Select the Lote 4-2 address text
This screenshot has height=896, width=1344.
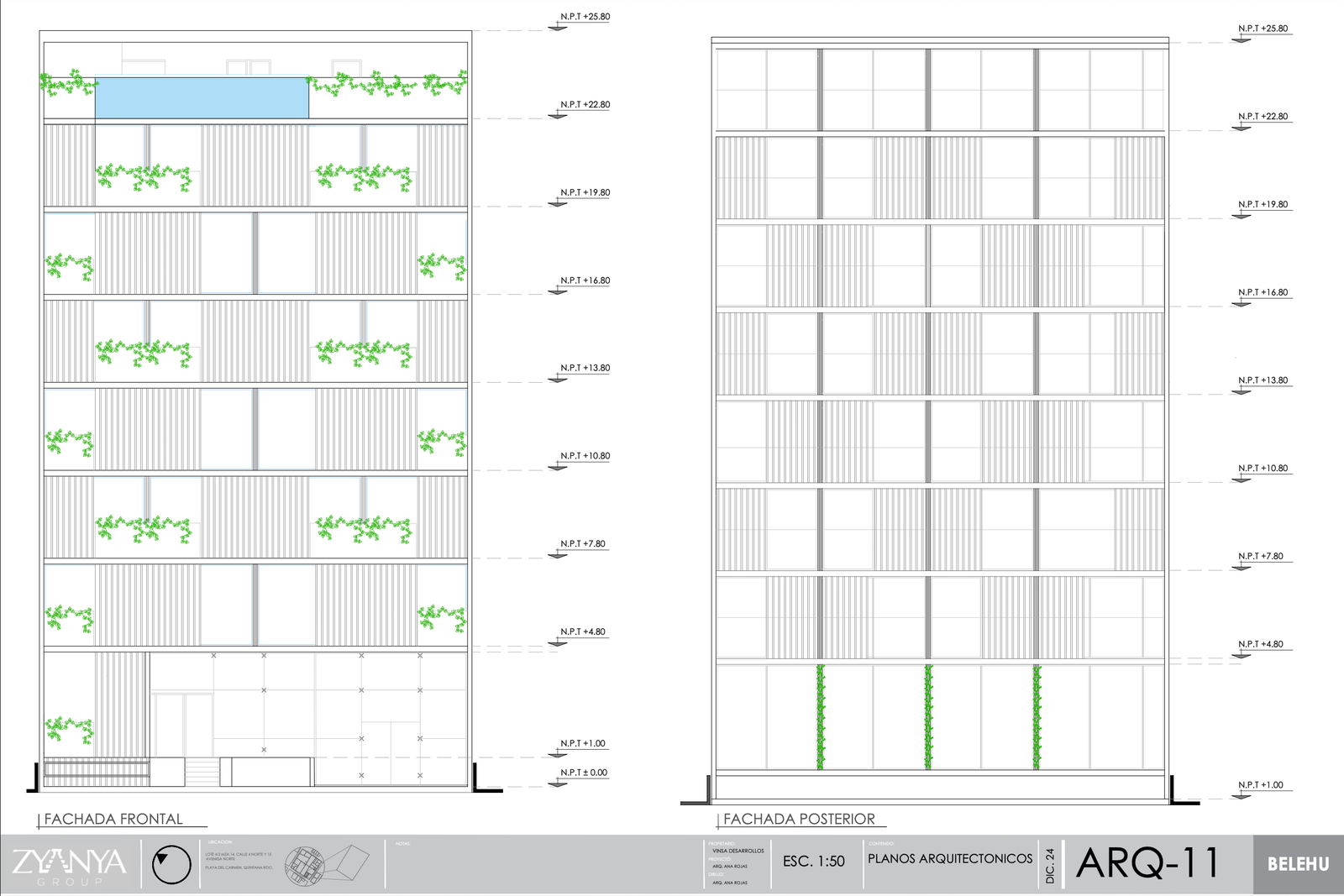239,857
